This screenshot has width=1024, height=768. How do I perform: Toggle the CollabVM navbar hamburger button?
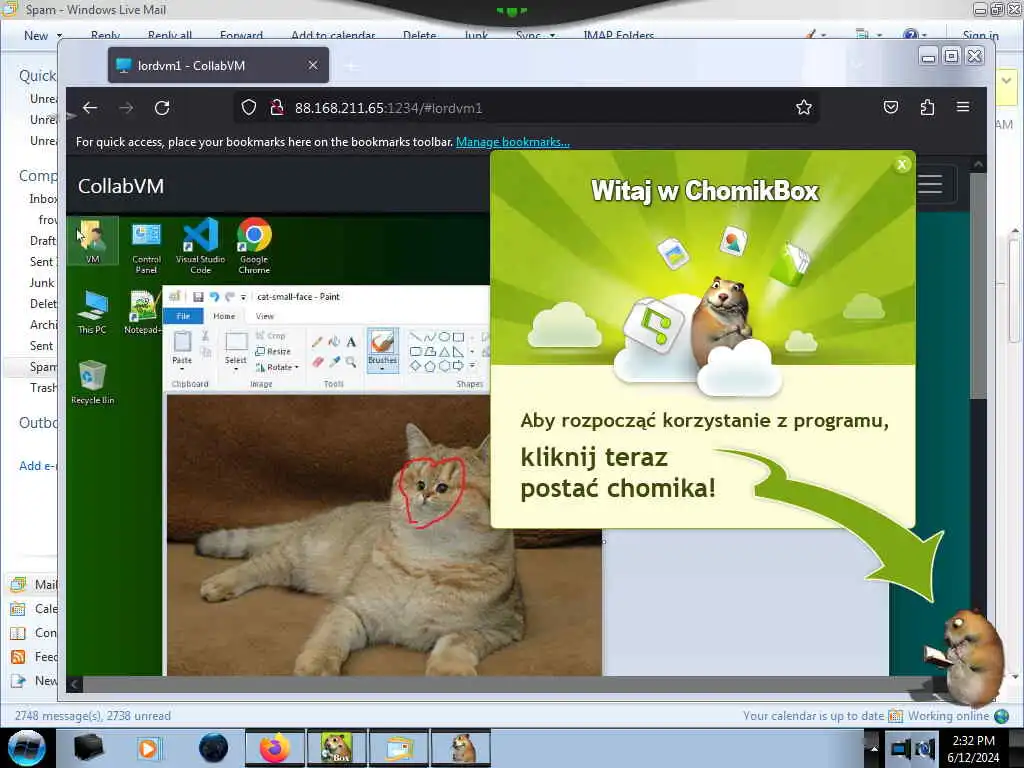point(930,184)
